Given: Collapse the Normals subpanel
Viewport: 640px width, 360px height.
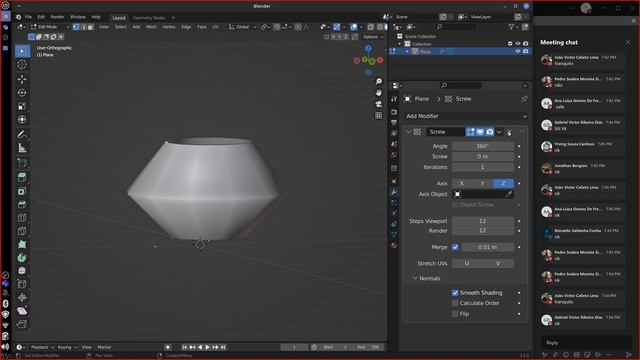Looking at the screenshot, I should (x=415, y=278).
